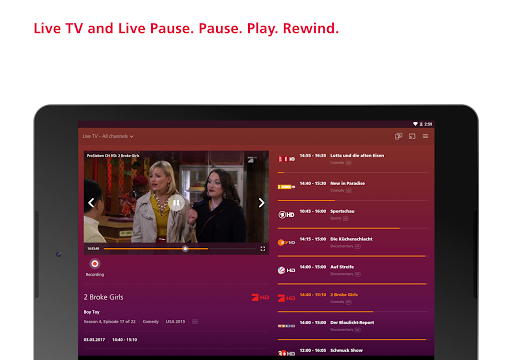Go to next channel with right arrow

[262, 202]
